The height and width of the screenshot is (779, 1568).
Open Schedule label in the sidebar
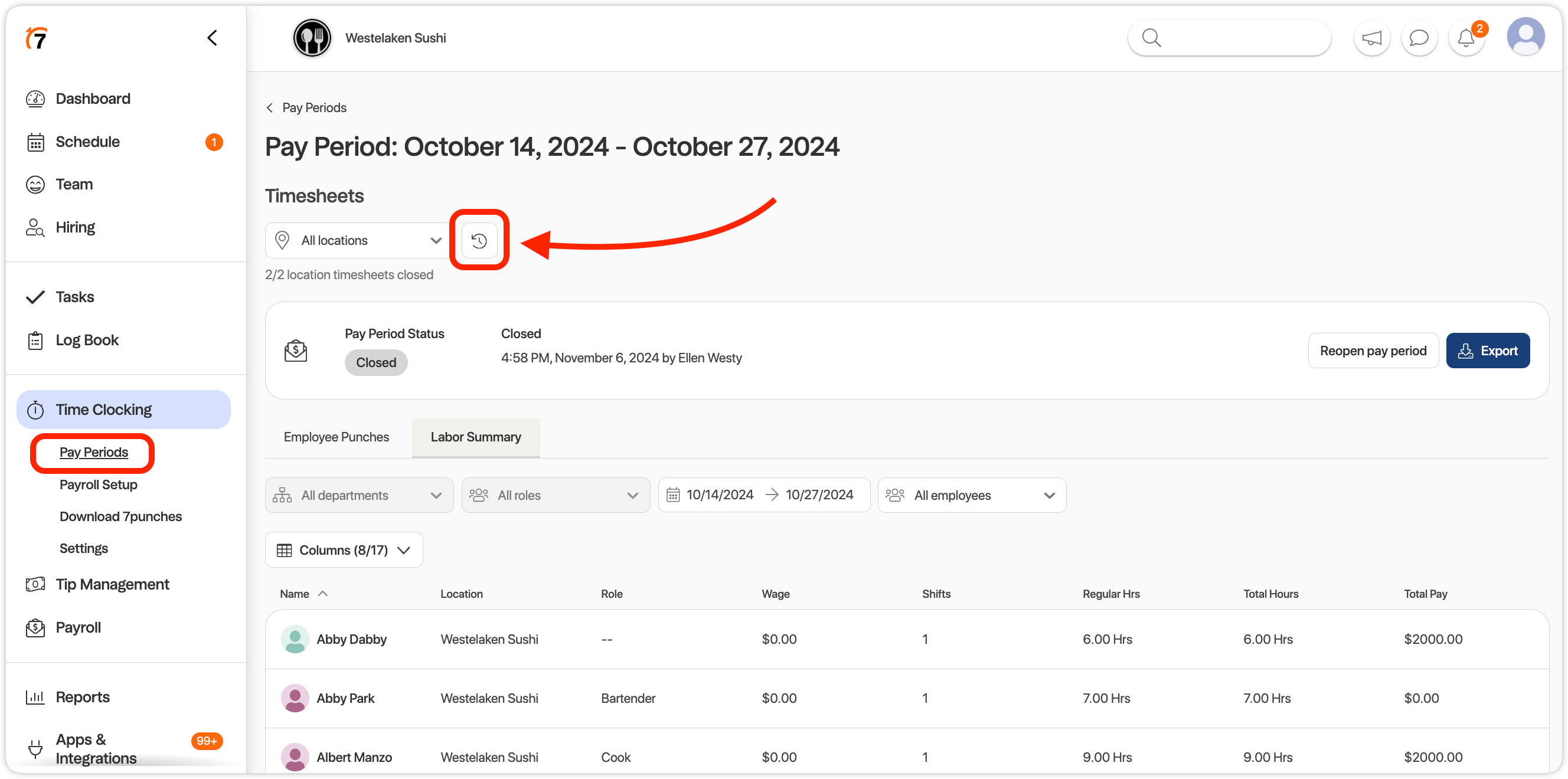coord(87,142)
